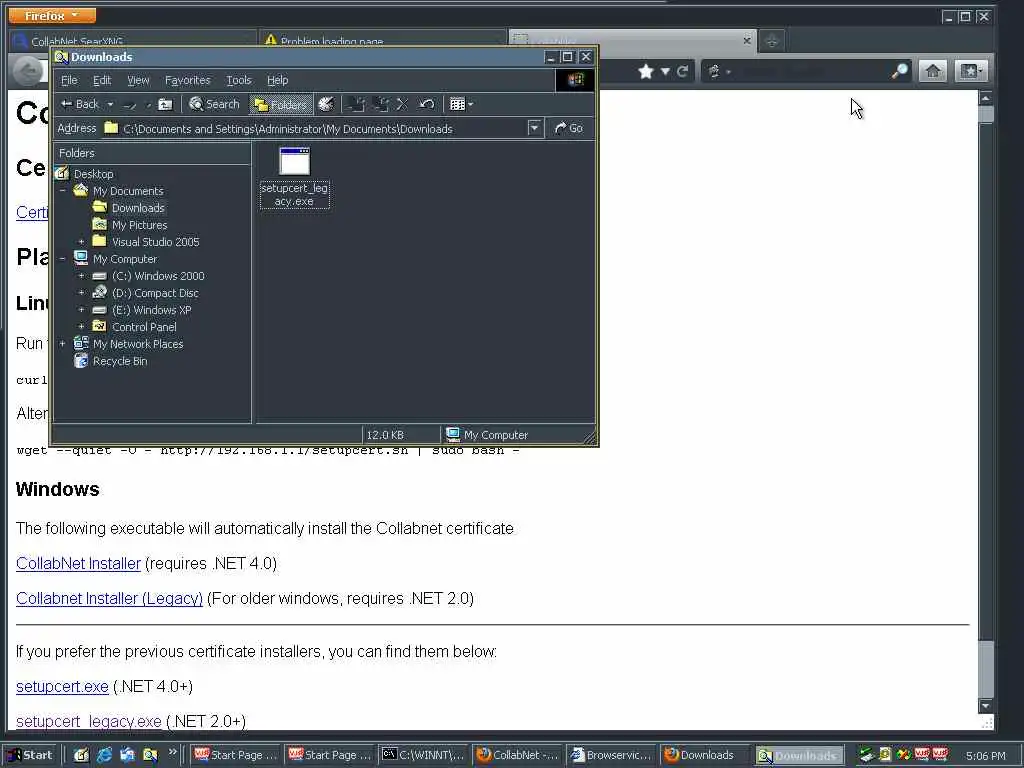The width and height of the screenshot is (1024, 768).
Task: Select Recycle Bin in folder tree
Action: pos(120,360)
